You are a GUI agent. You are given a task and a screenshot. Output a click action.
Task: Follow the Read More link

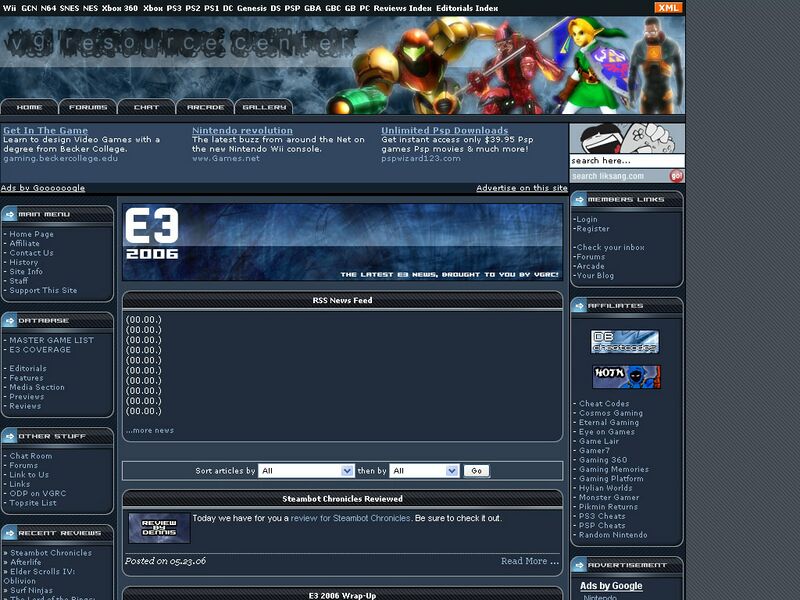[529, 561]
